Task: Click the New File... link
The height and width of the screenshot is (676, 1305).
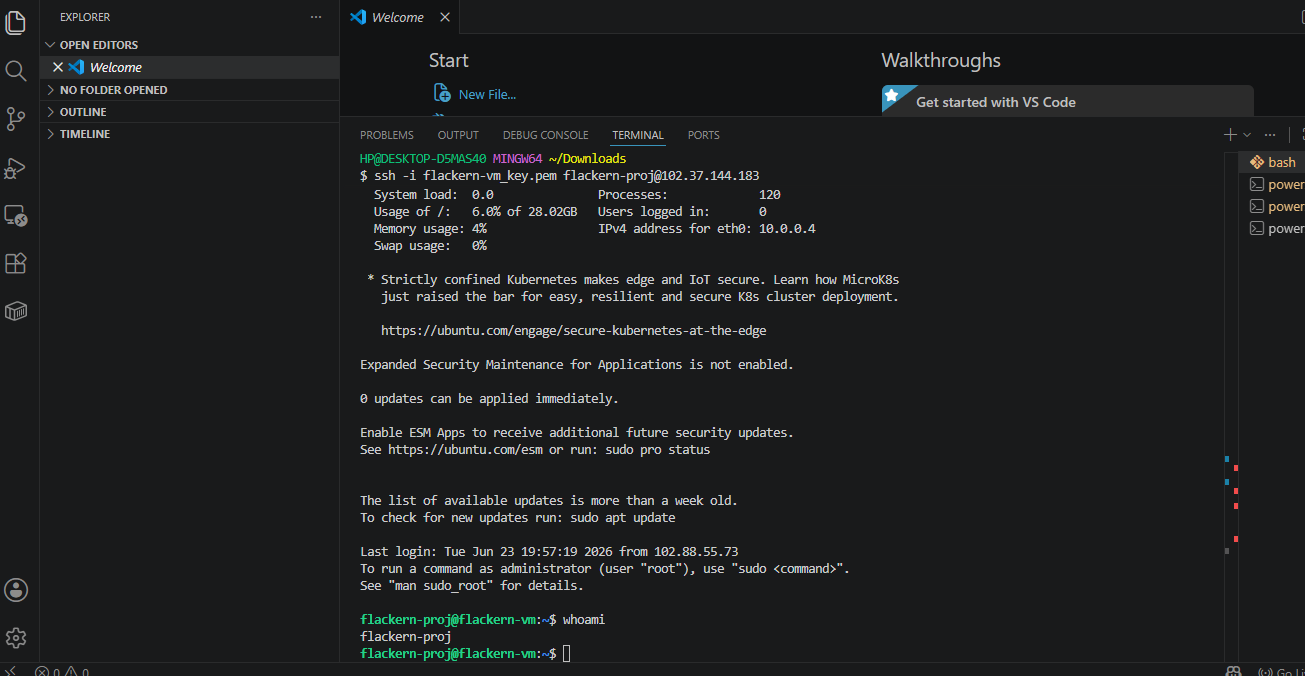Action: pos(487,94)
